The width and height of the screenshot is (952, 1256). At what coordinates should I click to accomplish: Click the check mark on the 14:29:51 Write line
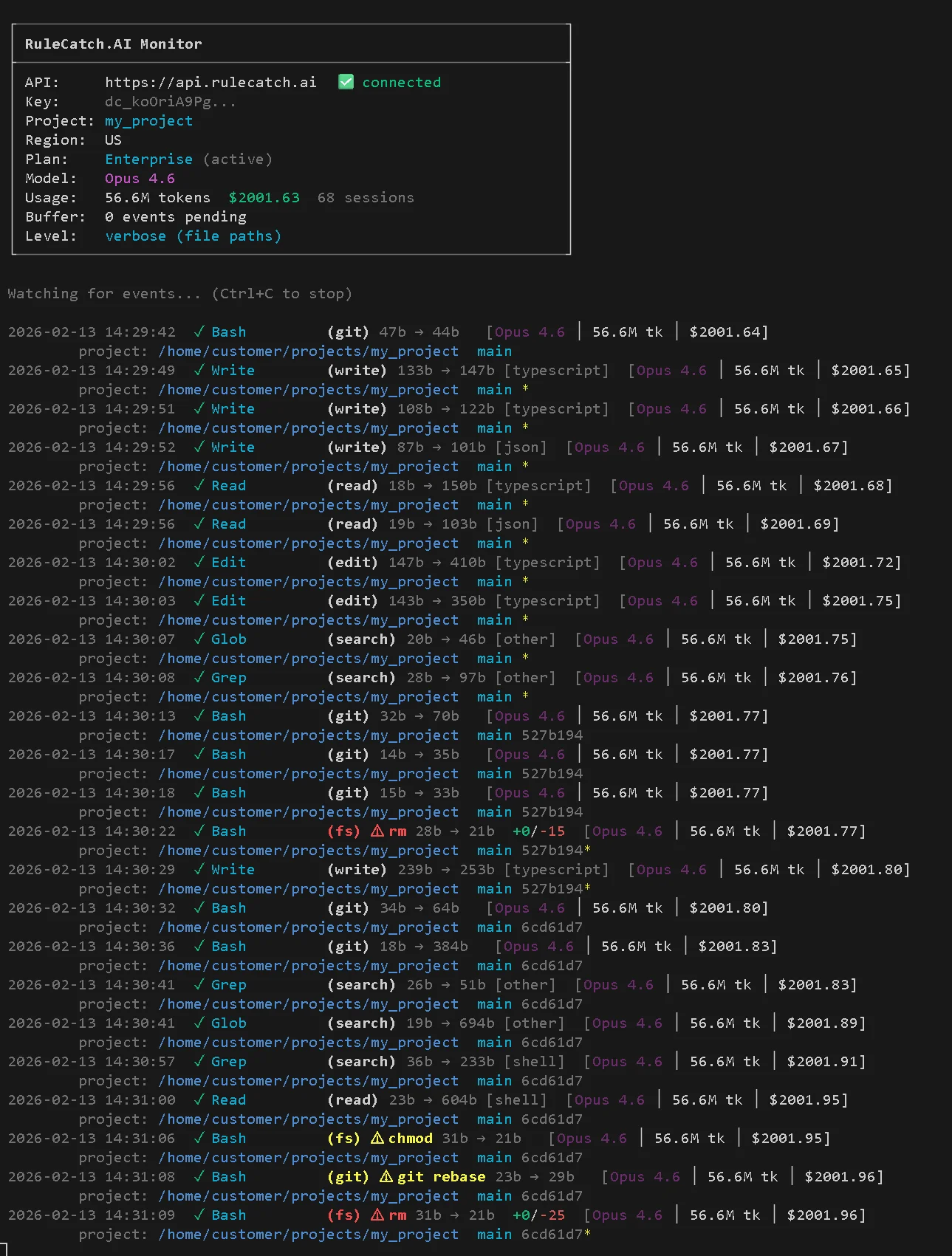199,408
